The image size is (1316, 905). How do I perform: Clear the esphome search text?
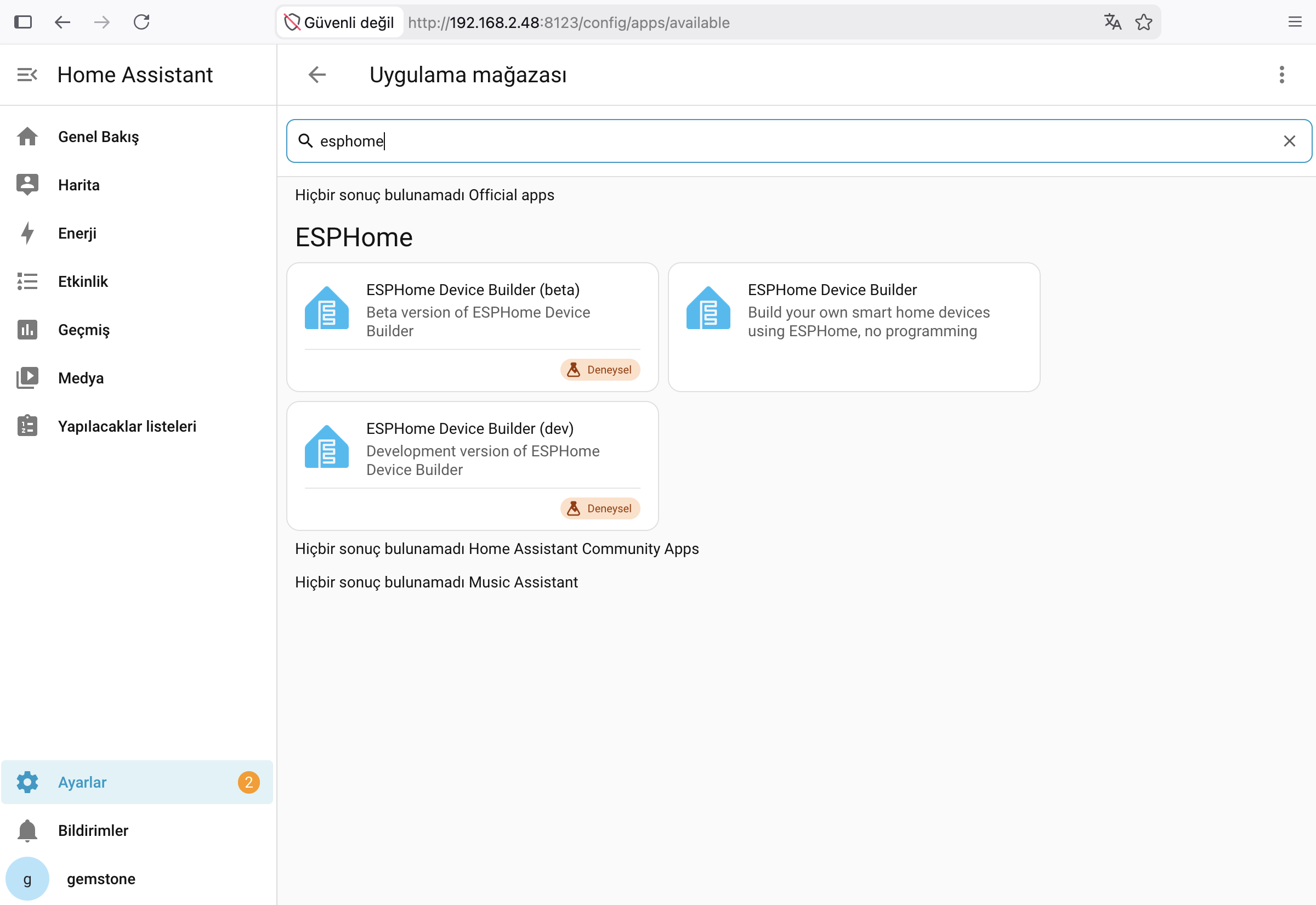click(x=1289, y=140)
